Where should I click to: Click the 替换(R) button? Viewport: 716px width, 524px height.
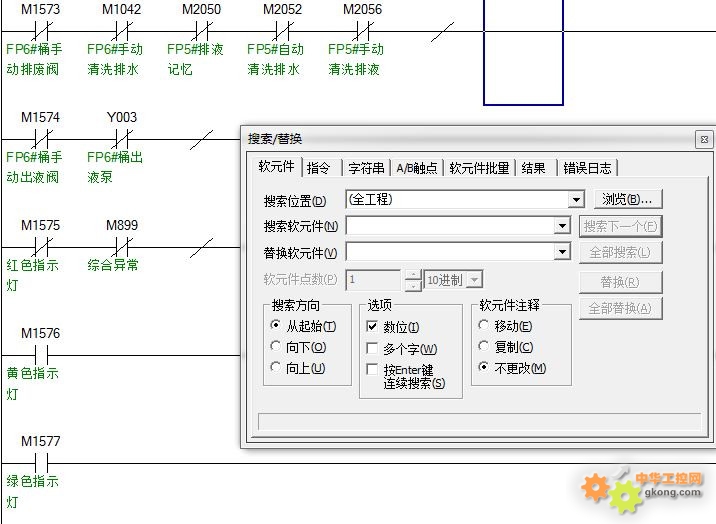click(621, 282)
